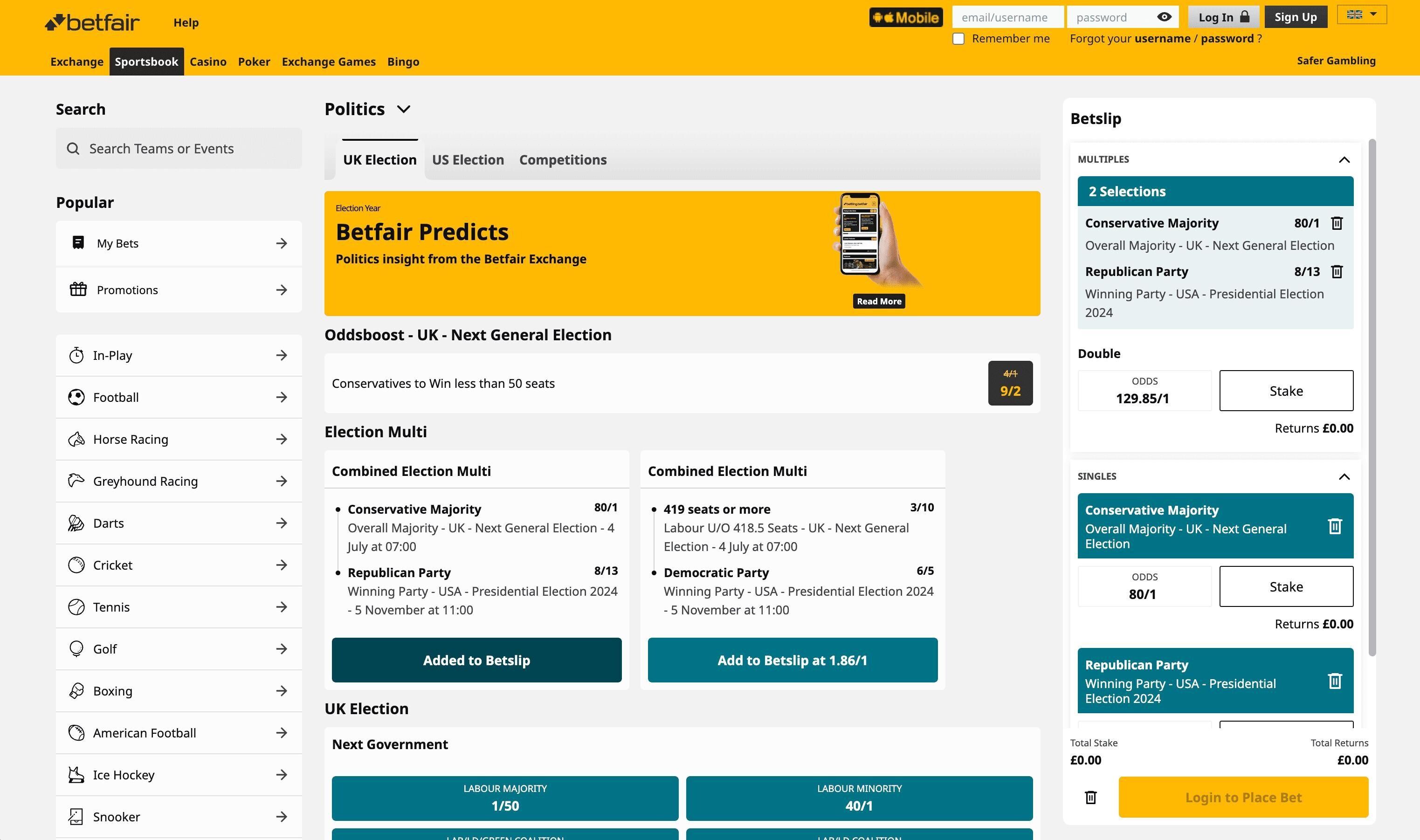Viewport: 1420px width, 840px height.
Task: Switch to the UK Election tab
Action: pos(380,159)
